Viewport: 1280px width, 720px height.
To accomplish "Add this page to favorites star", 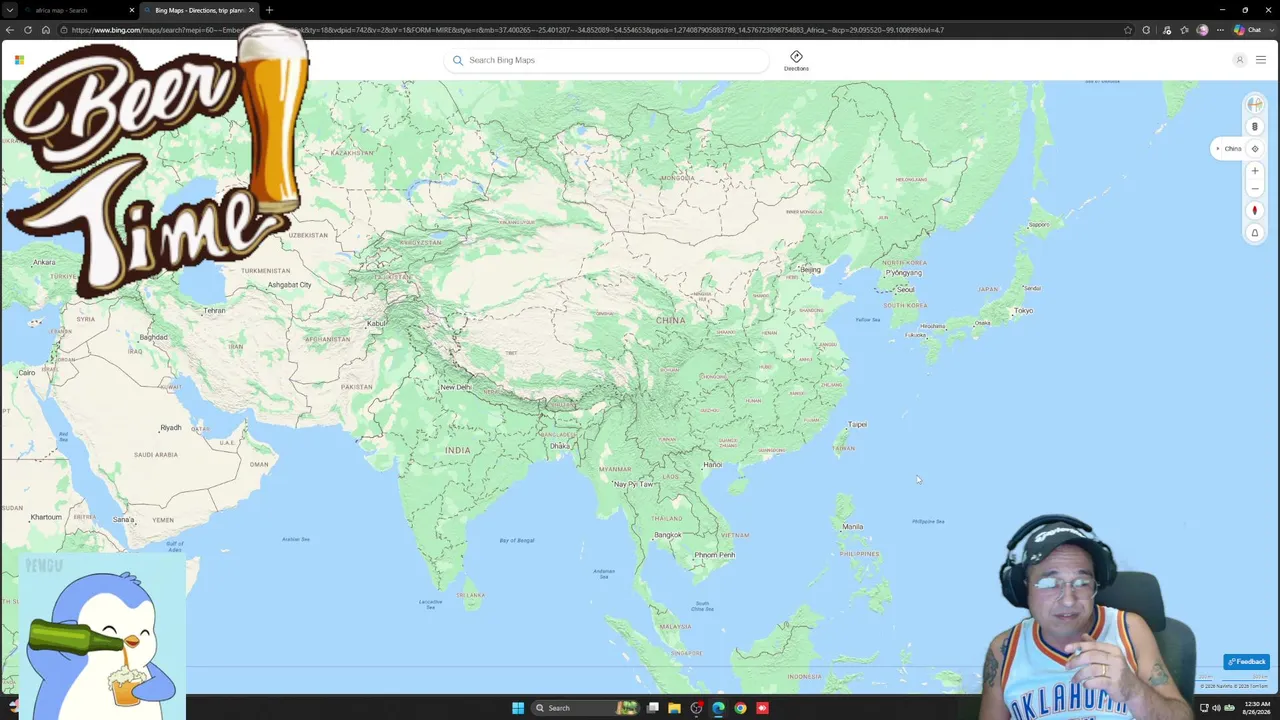I will coord(1128,30).
